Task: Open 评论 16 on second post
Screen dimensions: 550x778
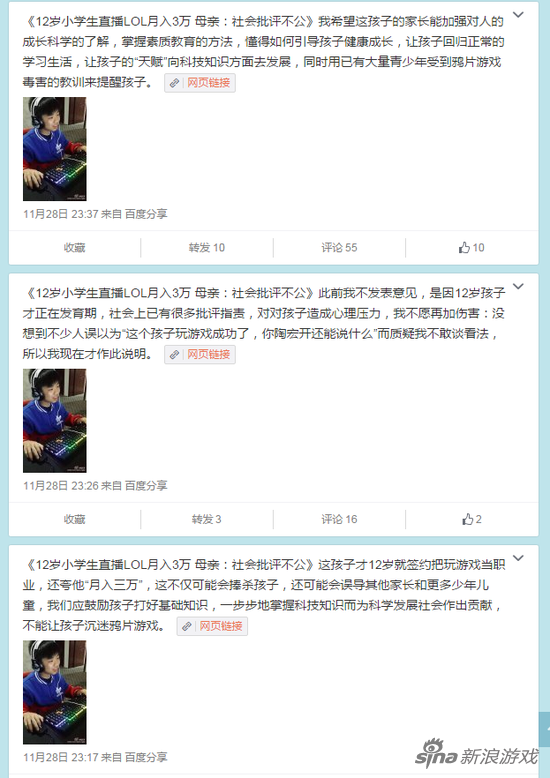Action: click(x=339, y=519)
